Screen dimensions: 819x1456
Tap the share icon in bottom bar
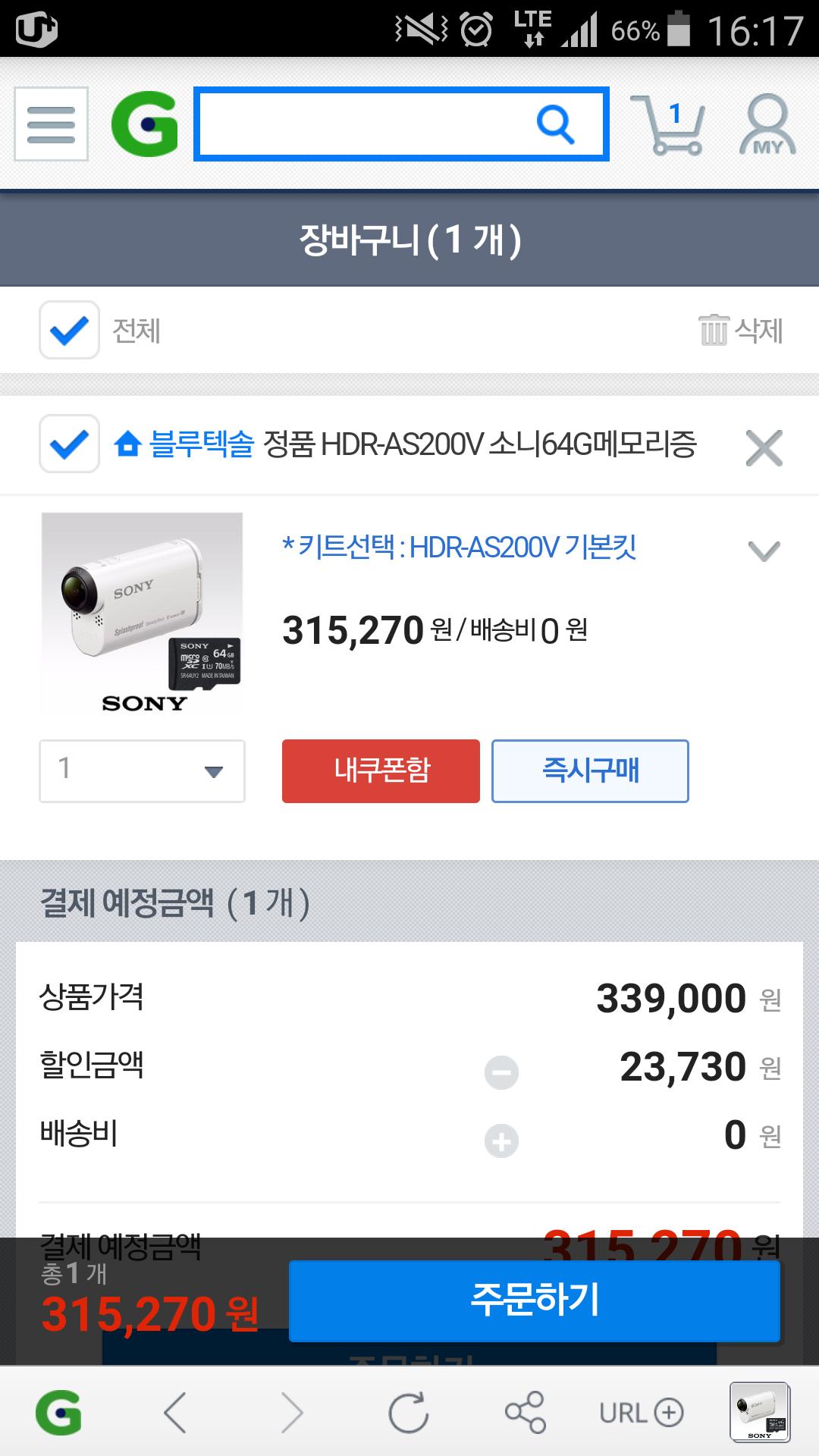click(x=525, y=1413)
